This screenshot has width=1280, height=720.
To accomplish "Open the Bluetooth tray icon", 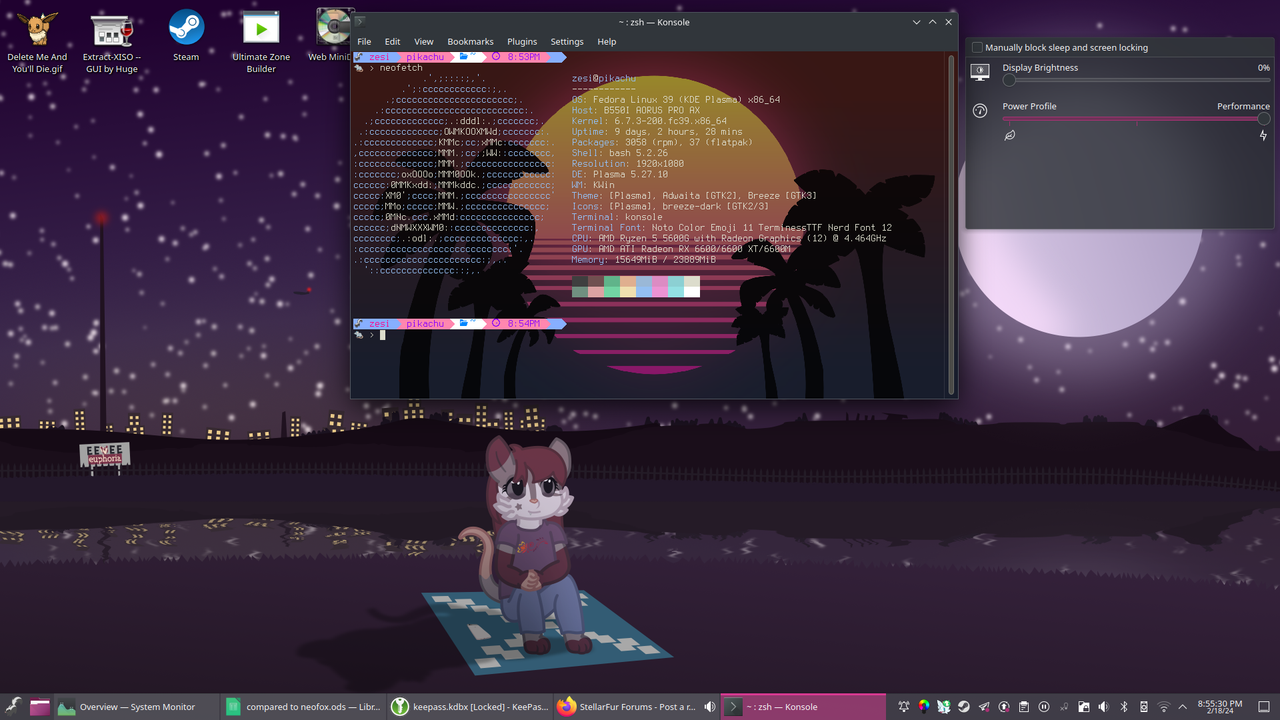I will tap(1123, 707).
